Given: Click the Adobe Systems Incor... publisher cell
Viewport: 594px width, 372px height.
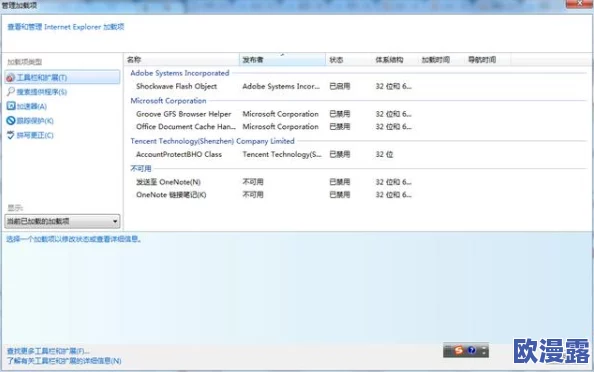Looking at the screenshot, I should click(x=281, y=86).
